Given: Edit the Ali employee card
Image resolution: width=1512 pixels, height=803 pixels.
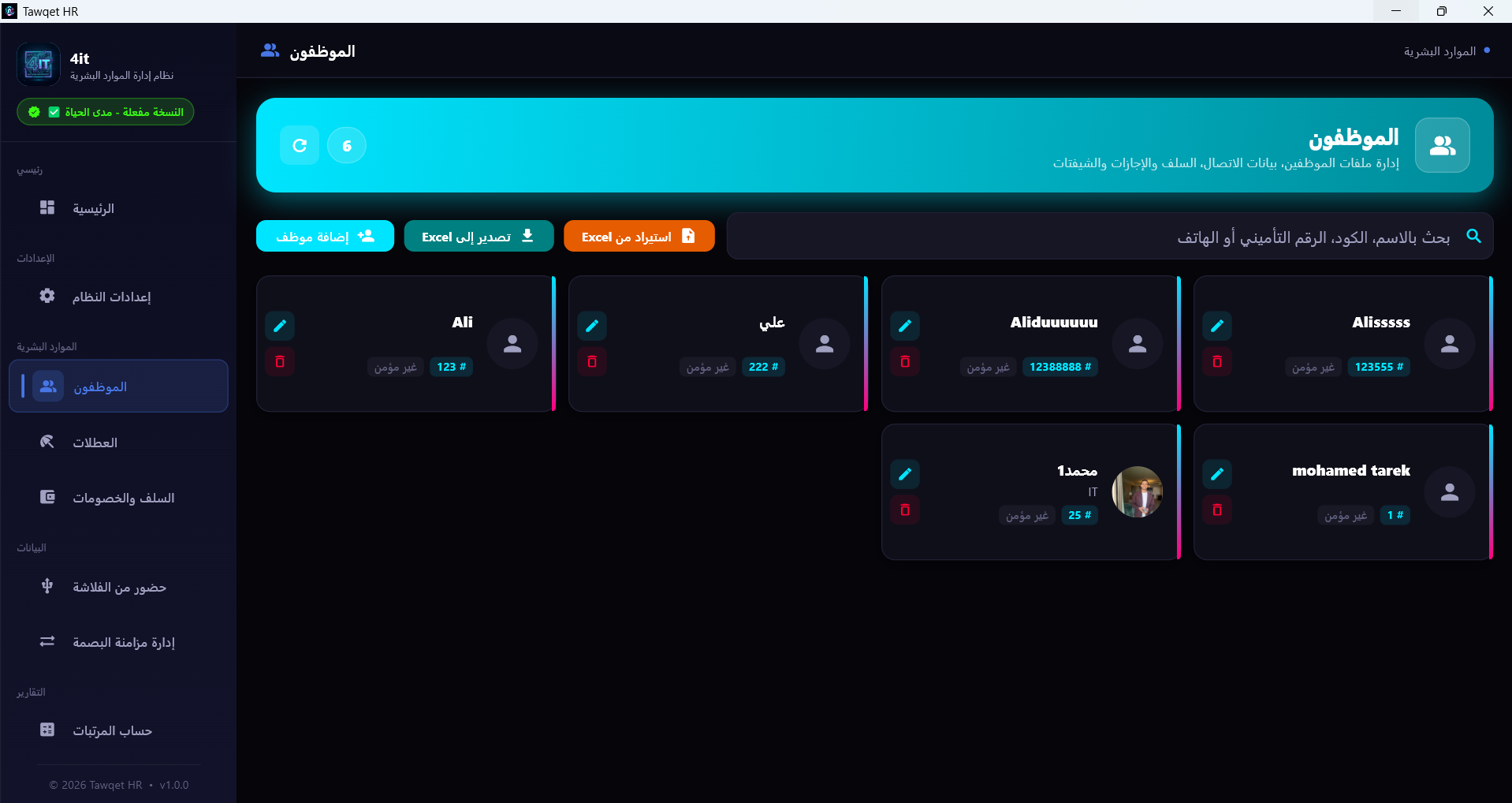Looking at the screenshot, I should [x=280, y=326].
